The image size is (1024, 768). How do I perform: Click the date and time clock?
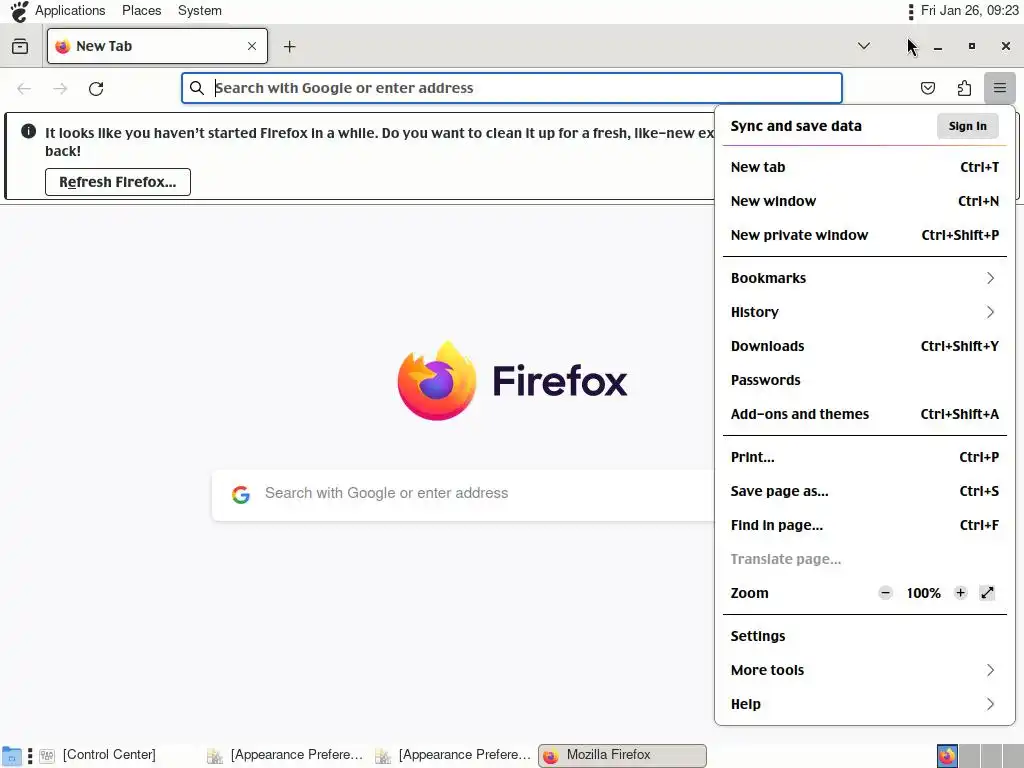click(x=970, y=10)
